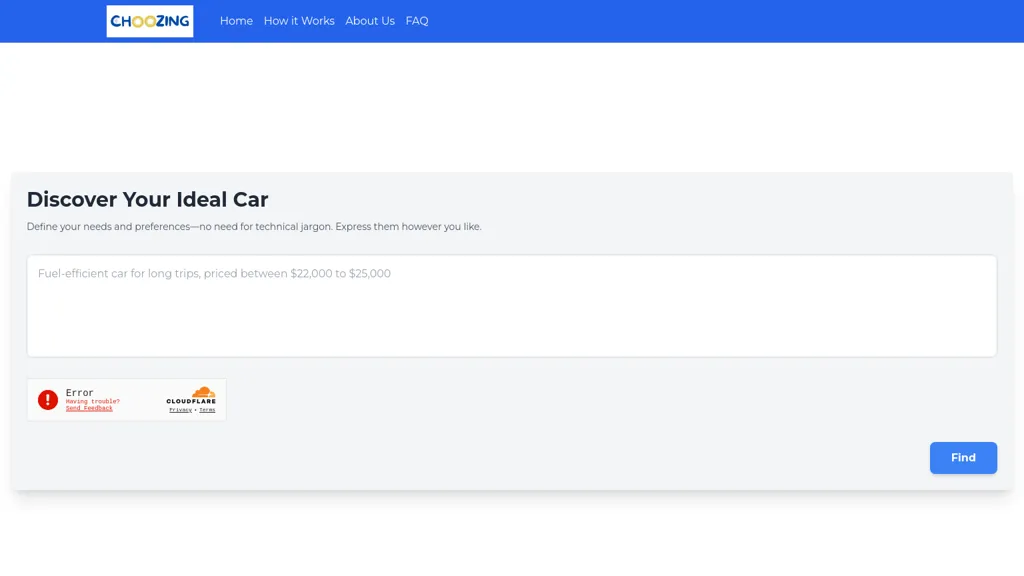This screenshot has width=1024, height=576.
Task: Click the 'Having trouble?' message
Action: [92, 401]
